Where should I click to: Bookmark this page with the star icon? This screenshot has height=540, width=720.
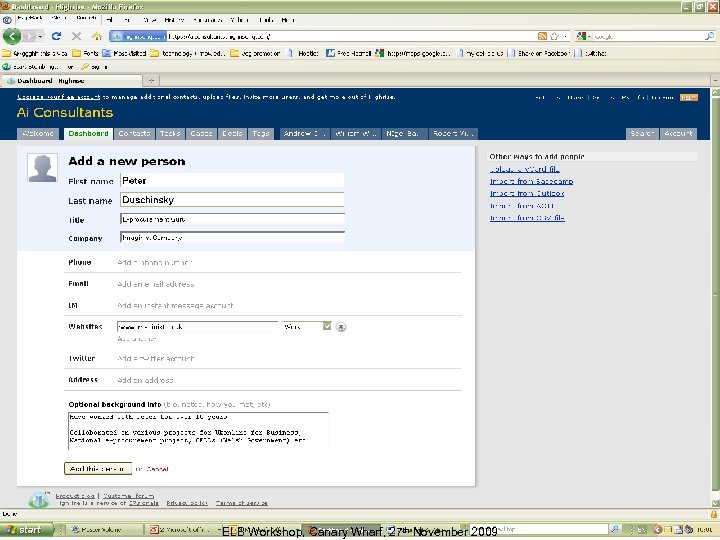pyautogui.click(x=554, y=36)
